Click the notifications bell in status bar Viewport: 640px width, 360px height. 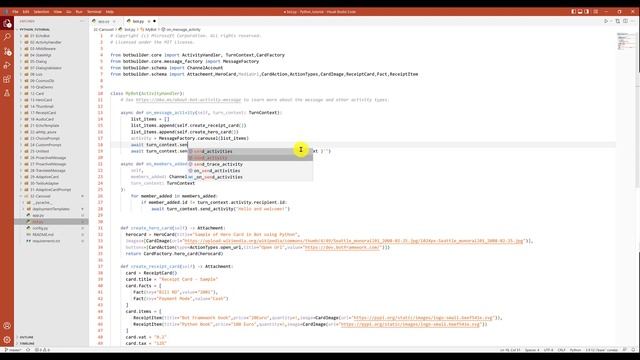tap(633, 350)
